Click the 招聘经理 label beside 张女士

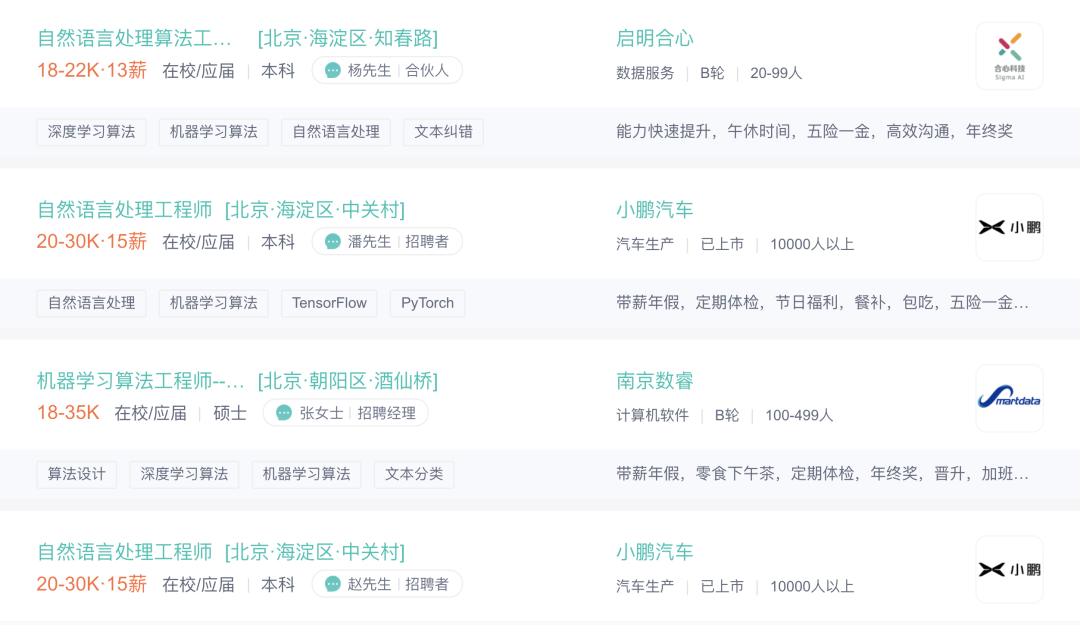click(386, 413)
